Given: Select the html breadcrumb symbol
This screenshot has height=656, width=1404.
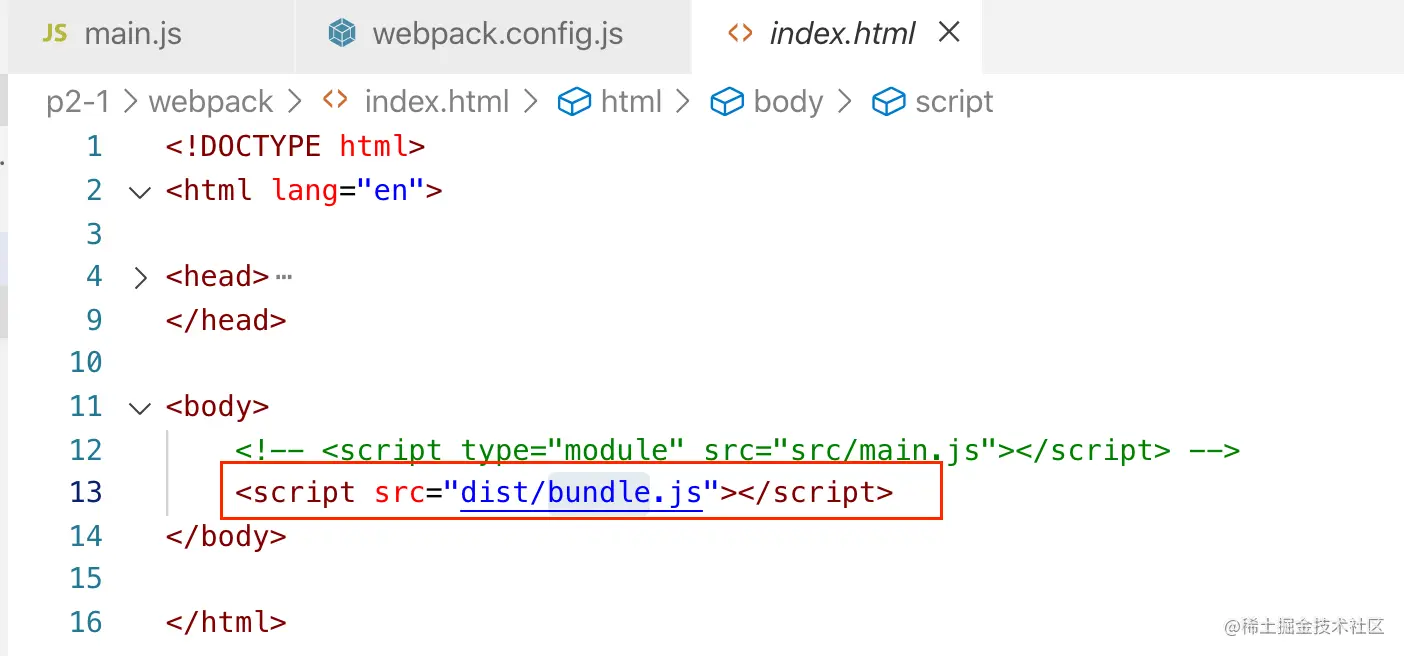Looking at the screenshot, I should (x=631, y=101).
